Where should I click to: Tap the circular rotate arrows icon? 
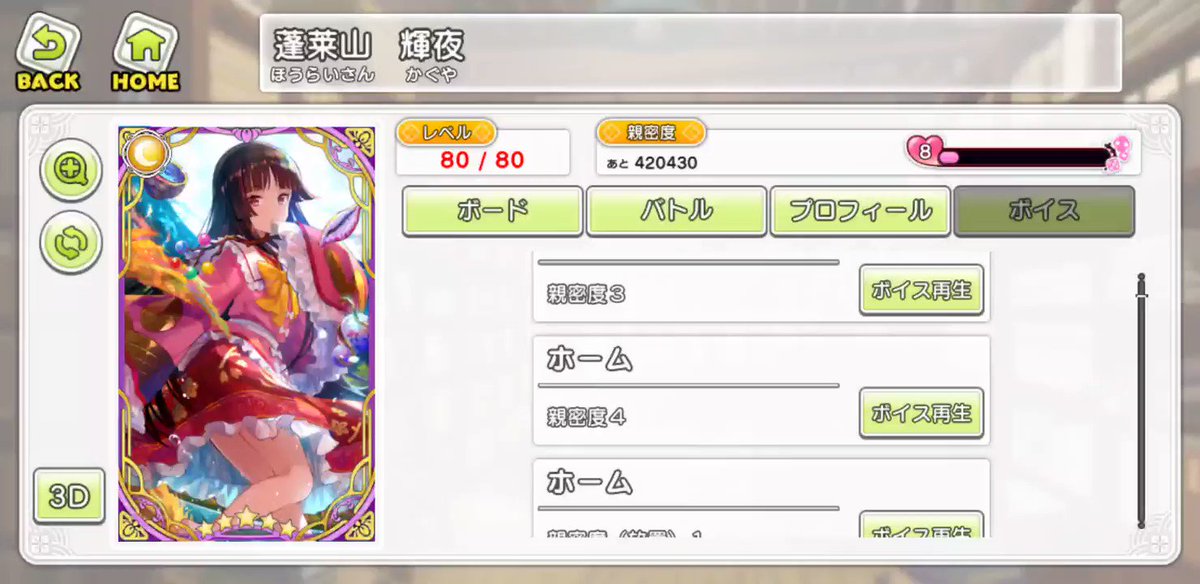(71, 244)
